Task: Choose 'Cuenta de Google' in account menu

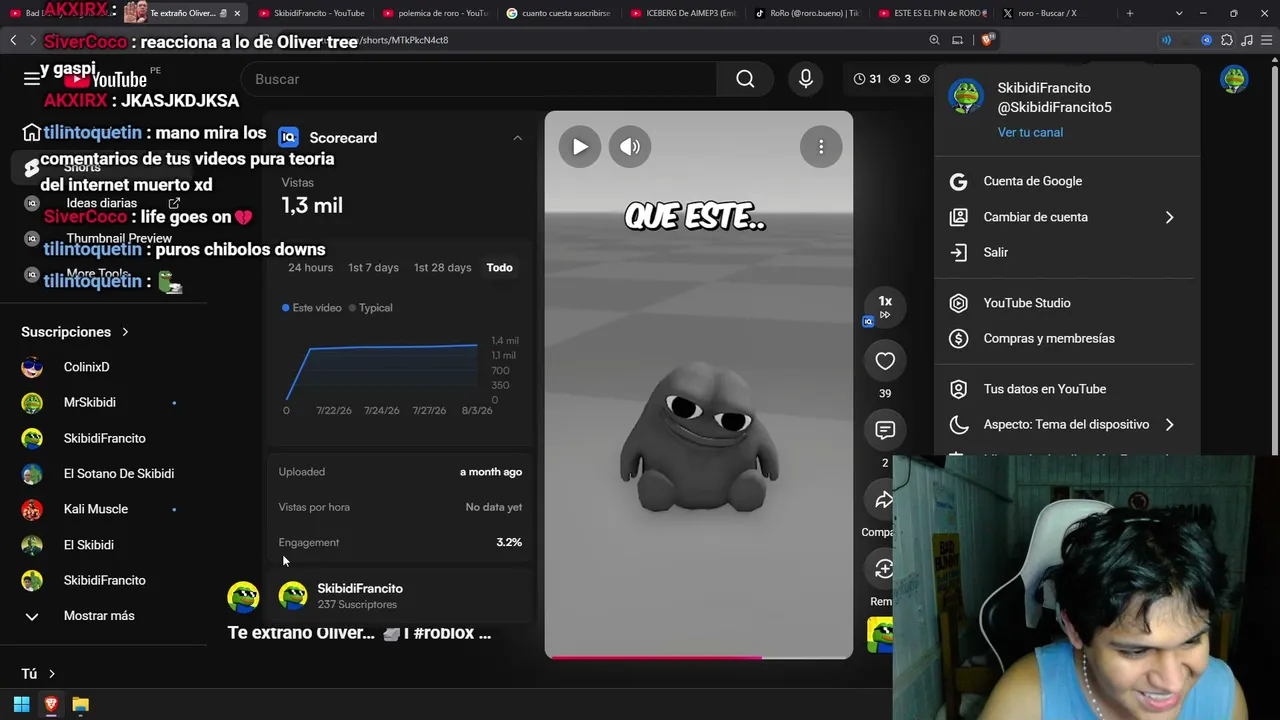Action: [x=1066, y=181]
